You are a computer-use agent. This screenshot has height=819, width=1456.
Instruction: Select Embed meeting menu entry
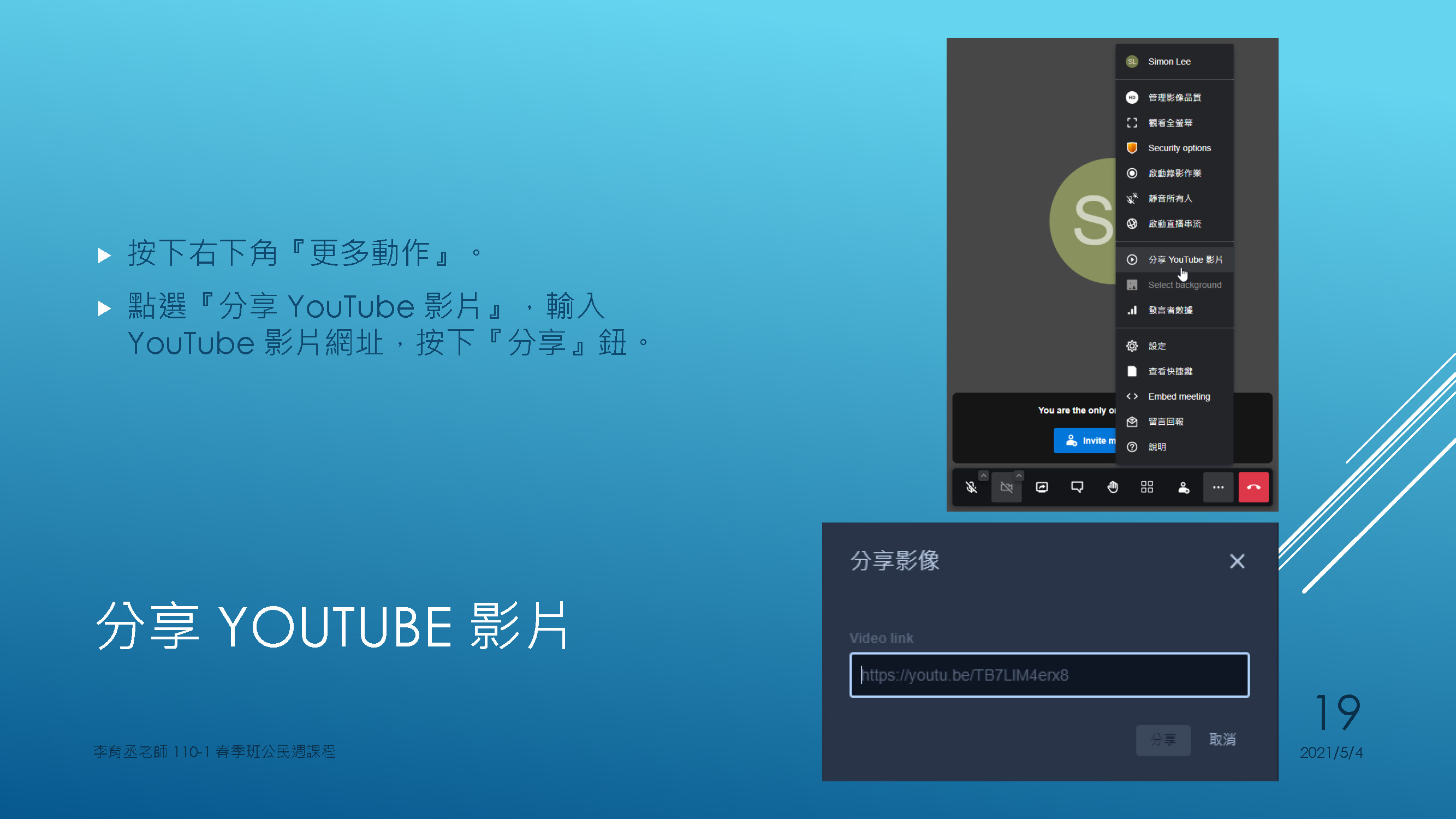click(1174, 396)
